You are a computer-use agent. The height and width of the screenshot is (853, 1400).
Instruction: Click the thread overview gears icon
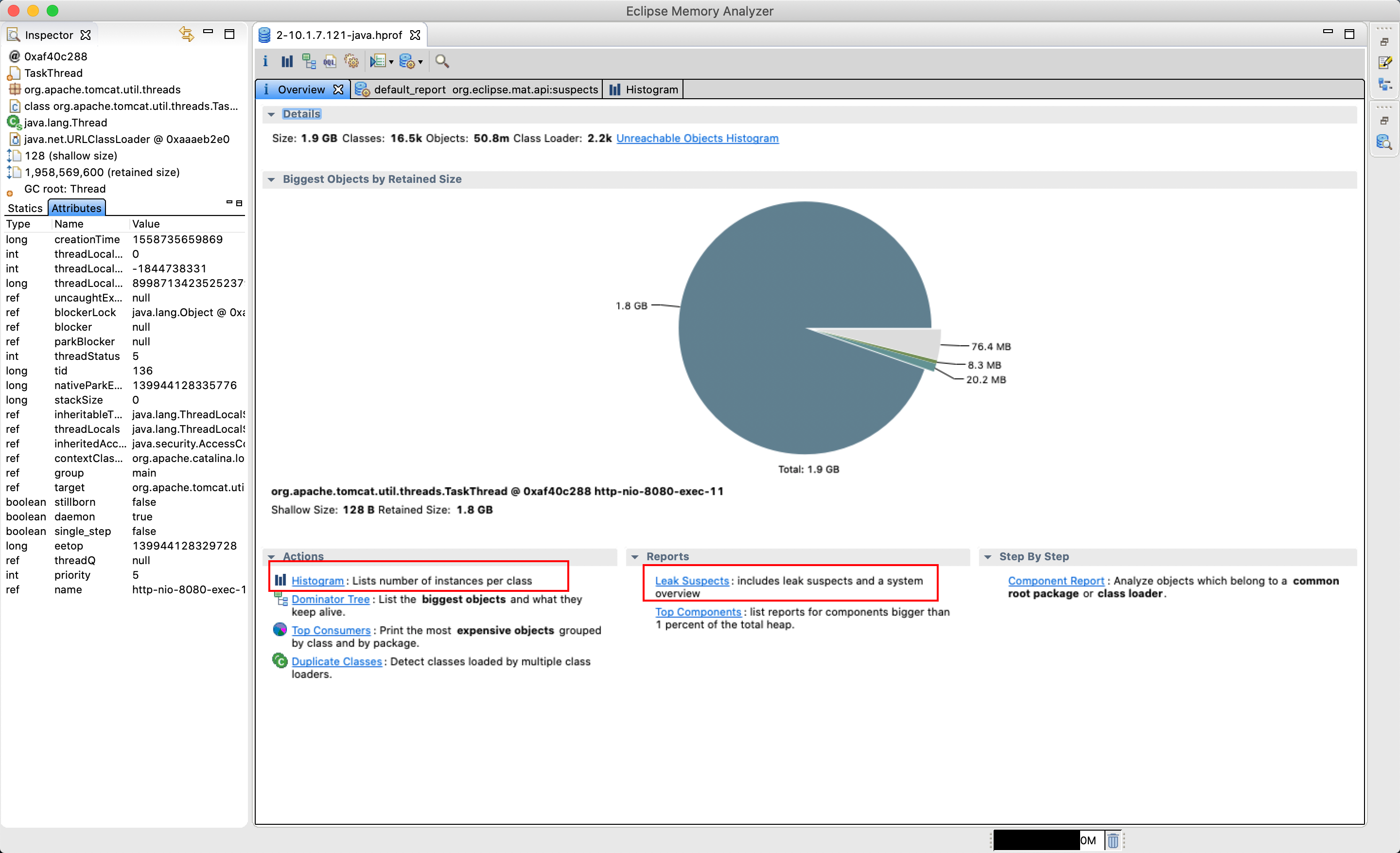coord(351,61)
